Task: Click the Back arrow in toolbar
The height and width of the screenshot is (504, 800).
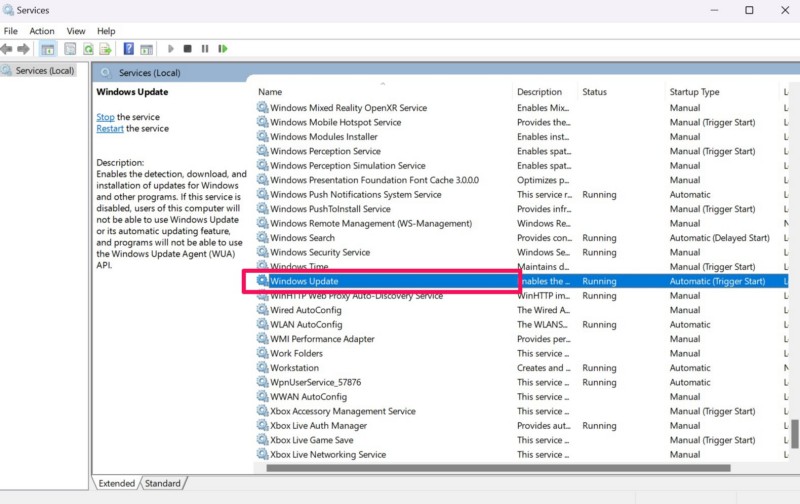Action: click(x=8, y=48)
